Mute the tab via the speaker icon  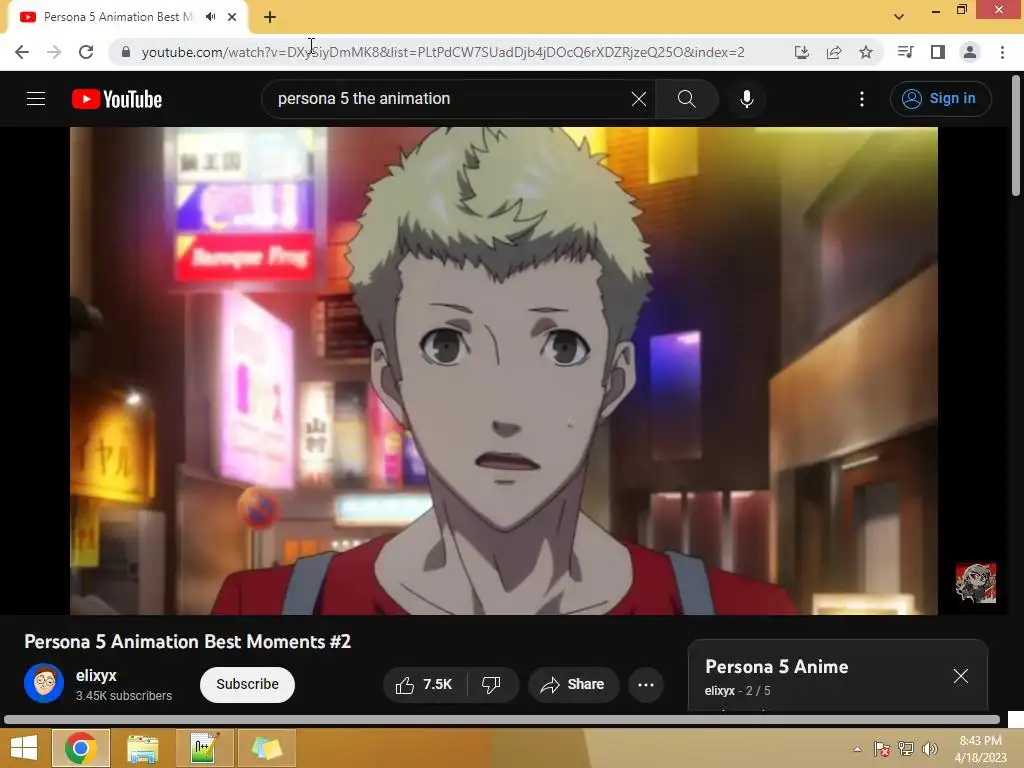210,17
